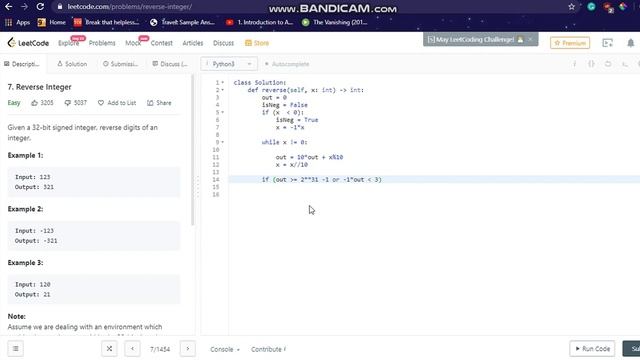640x360 pixels.
Task: Open the Mock menu item
Action: tap(133, 43)
